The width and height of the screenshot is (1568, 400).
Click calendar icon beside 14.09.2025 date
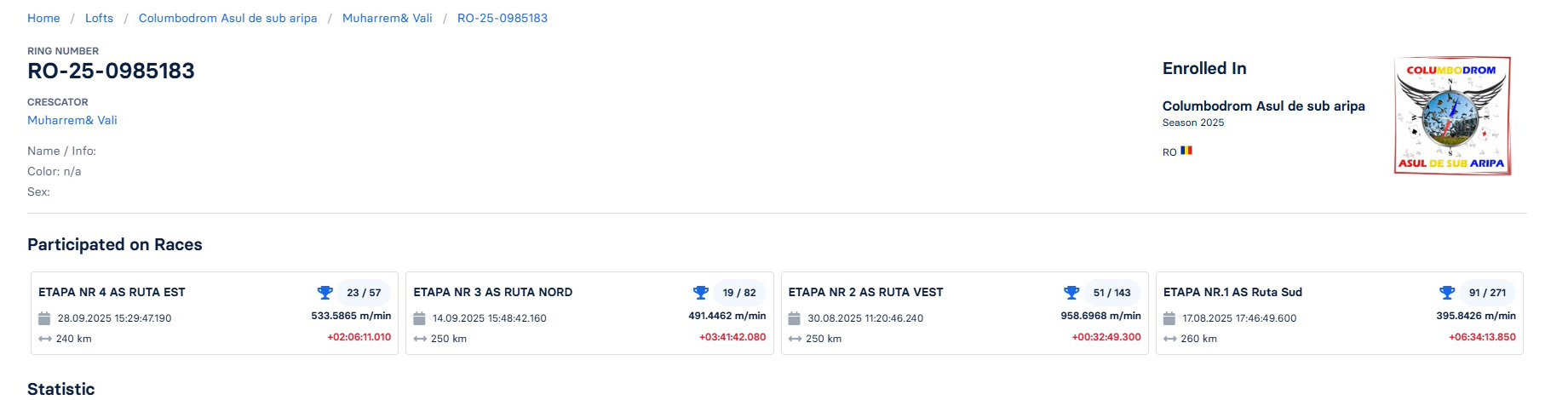[x=419, y=318]
